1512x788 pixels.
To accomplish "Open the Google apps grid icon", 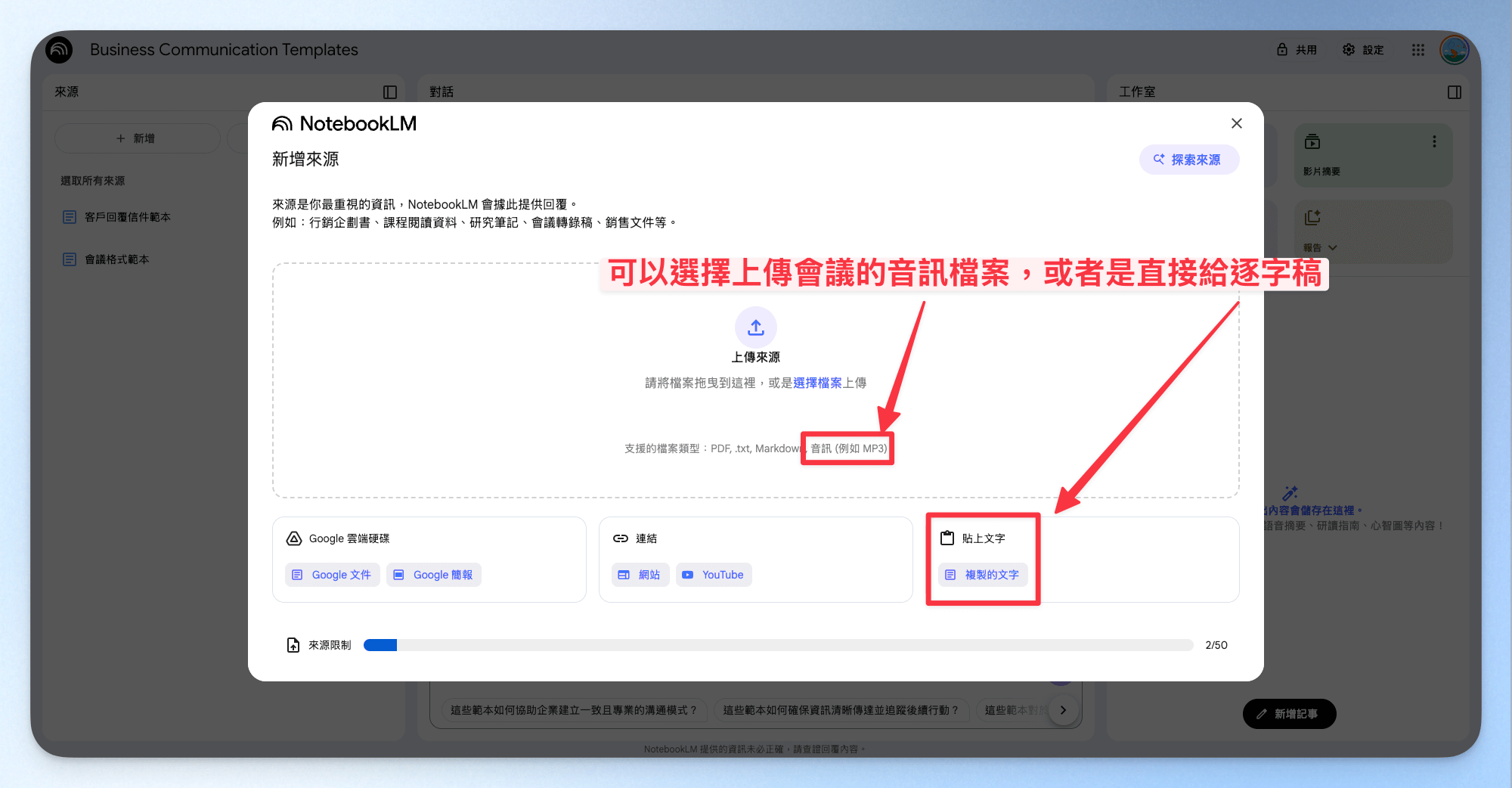I will click(x=1418, y=50).
